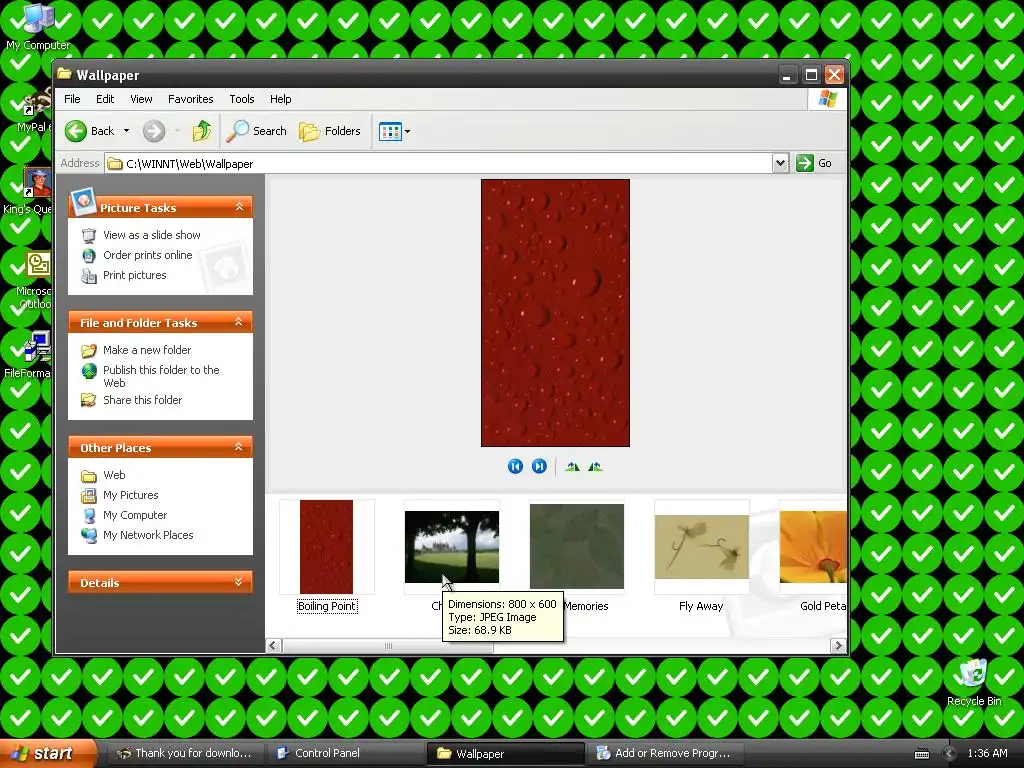The image size is (1024, 768).
Task: Switch to Add or Remove Programs taskbar button
Action: point(665,753)
